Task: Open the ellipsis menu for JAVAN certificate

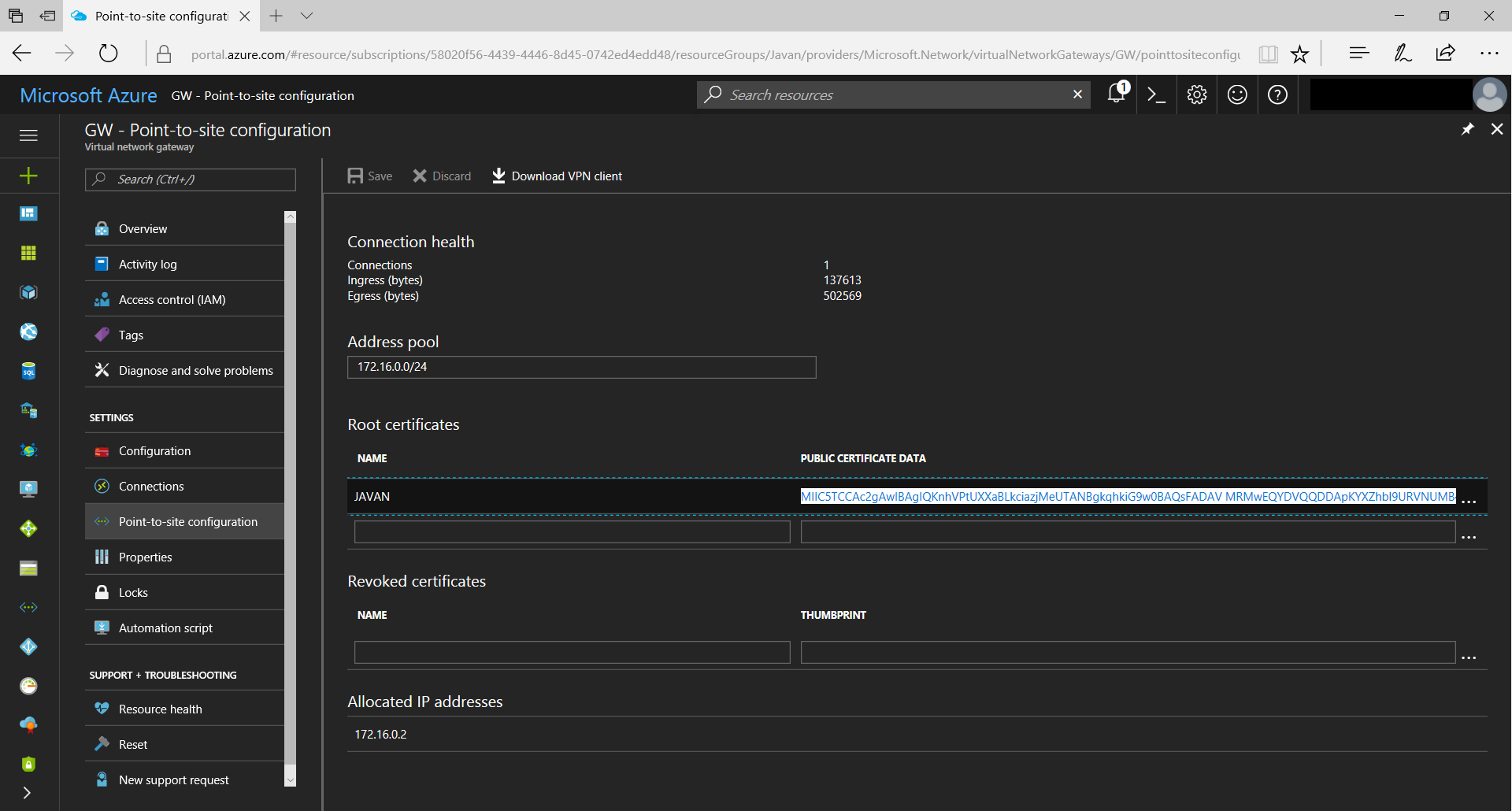Action: coord(1469,500)
